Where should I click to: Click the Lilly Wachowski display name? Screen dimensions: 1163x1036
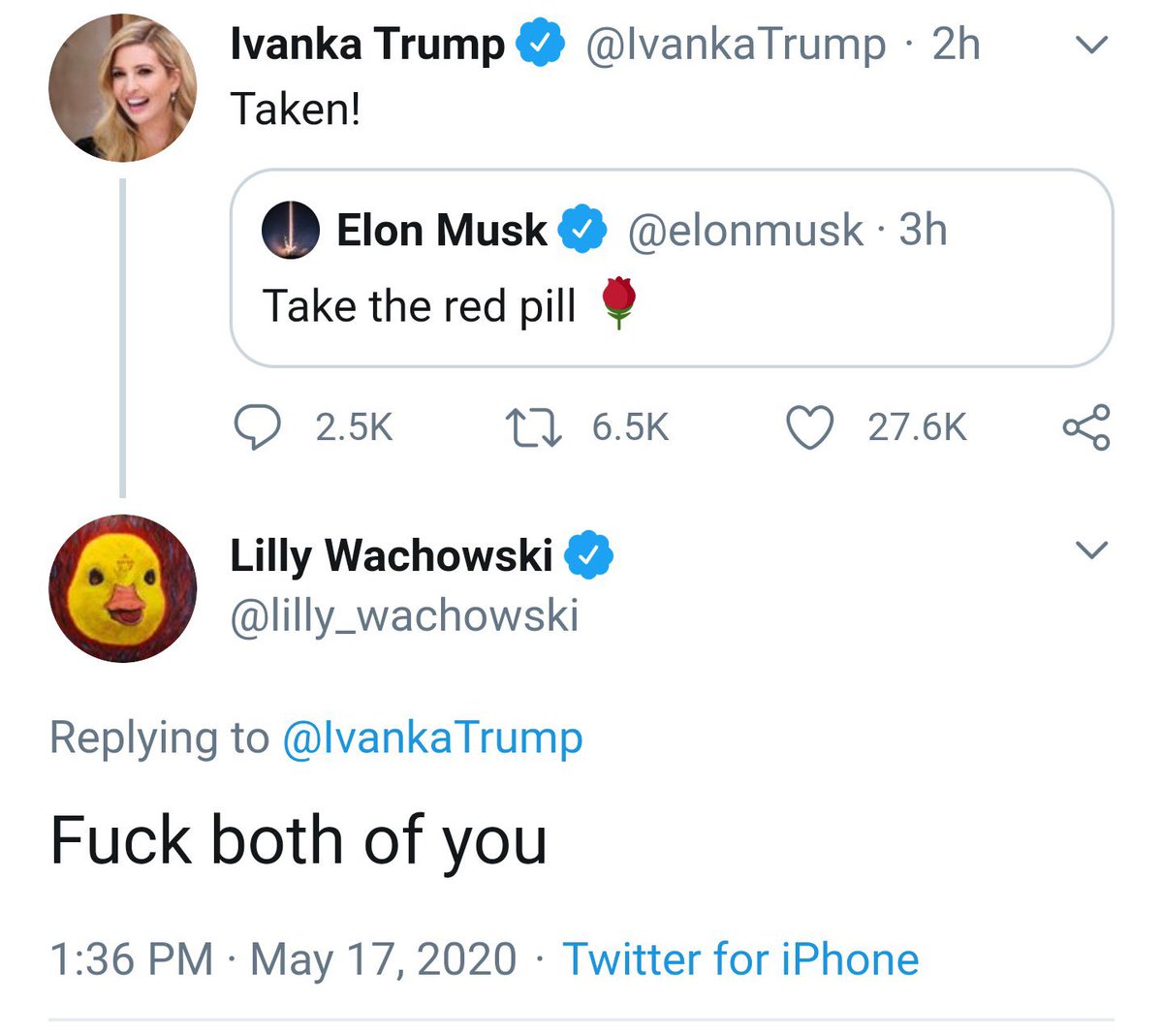pos(391,555)
